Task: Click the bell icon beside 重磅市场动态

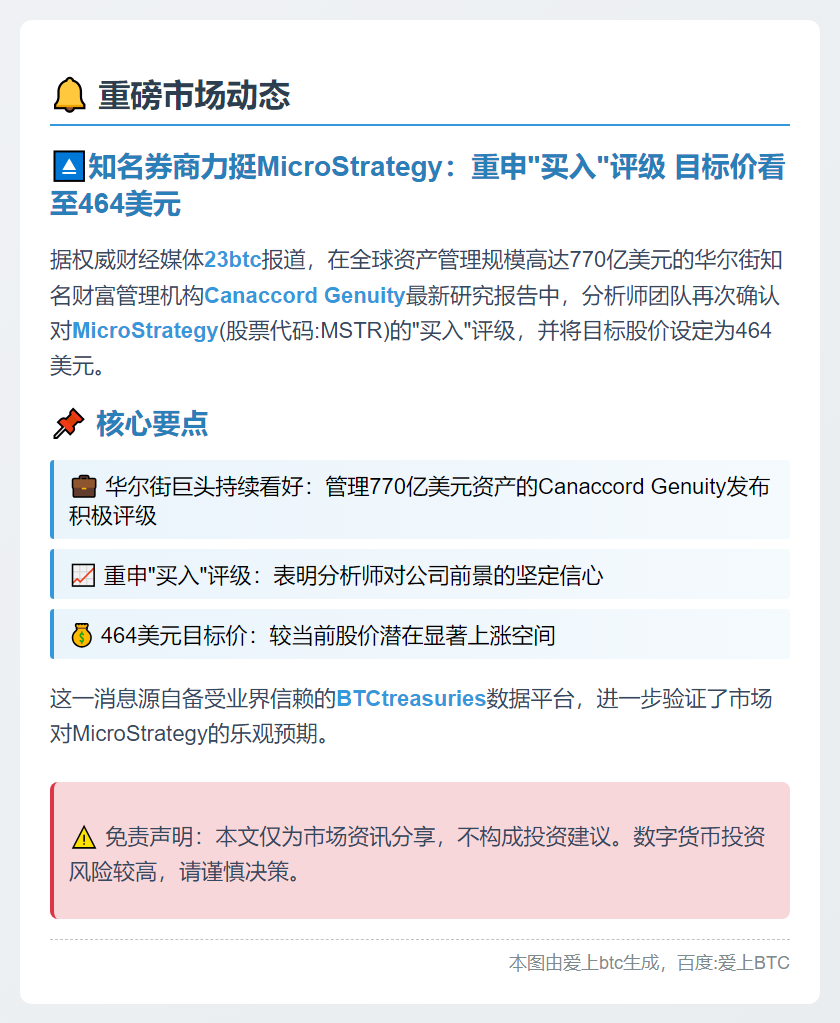Action: (x=69, y=96)
